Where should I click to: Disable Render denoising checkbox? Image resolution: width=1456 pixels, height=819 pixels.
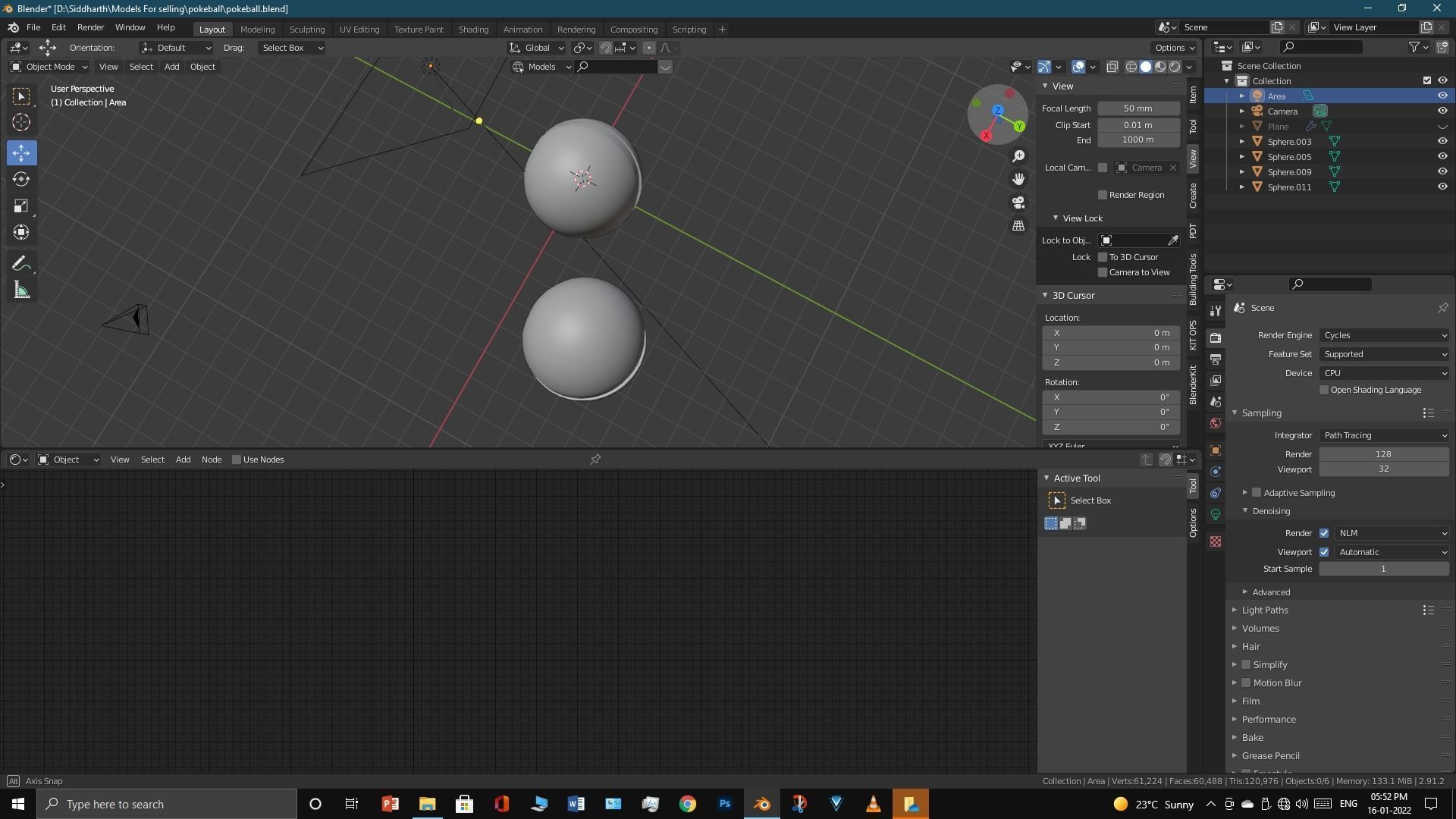tap(1324, 533)
